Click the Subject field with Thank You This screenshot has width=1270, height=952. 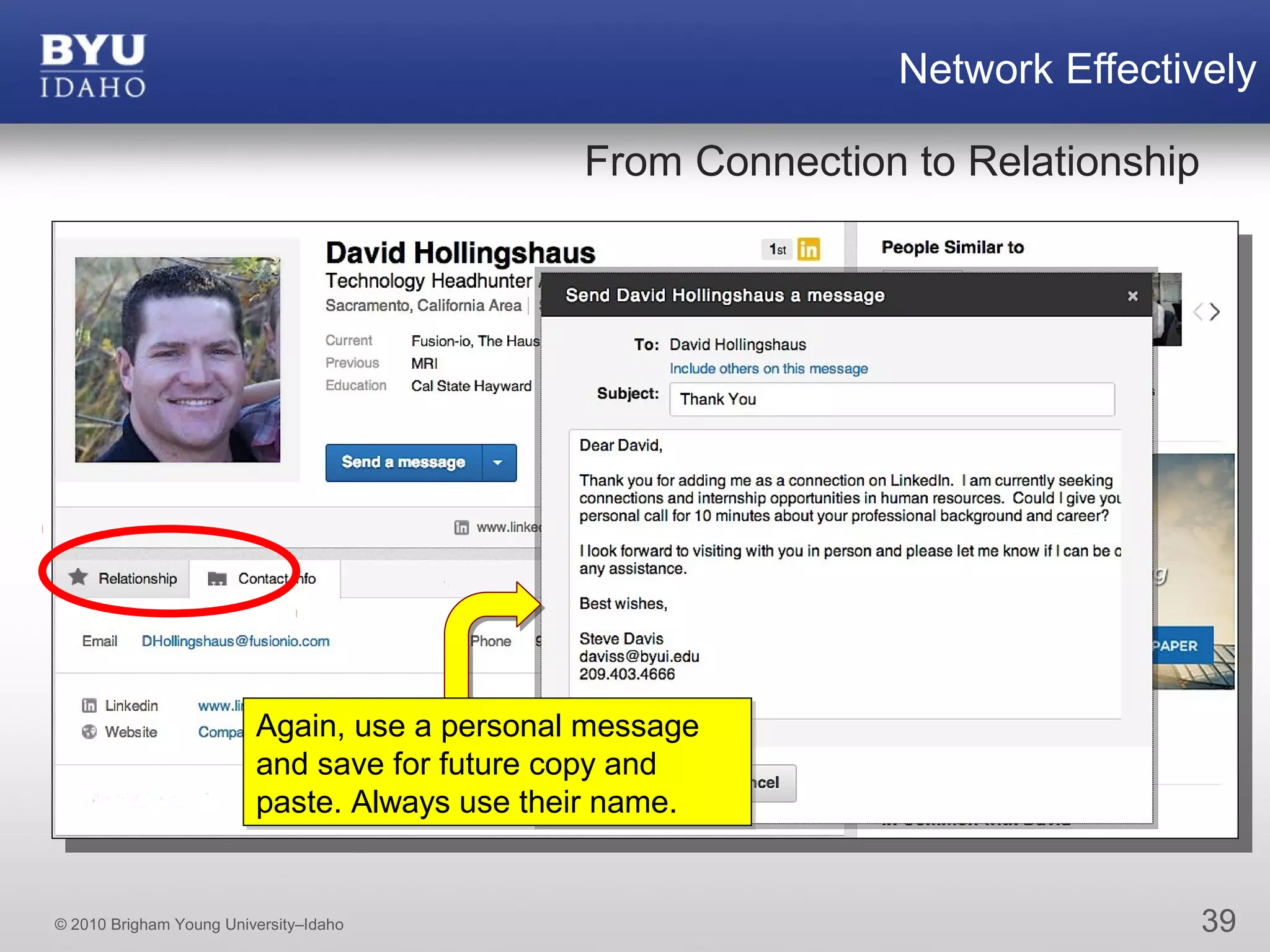pyautogui.click(x=892, y=399)
